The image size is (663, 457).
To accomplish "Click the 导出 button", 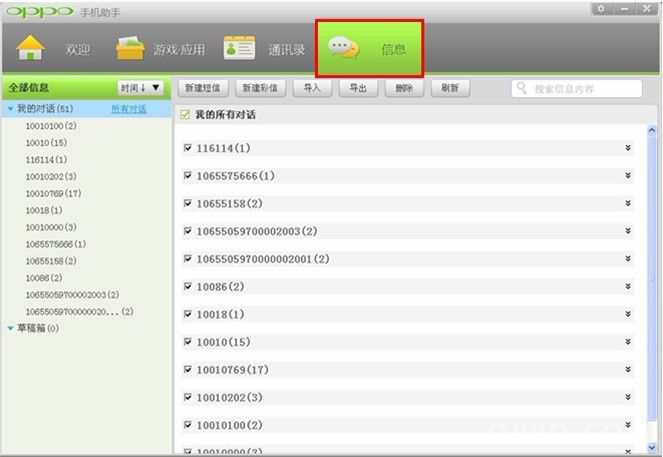I will point(358,88).
